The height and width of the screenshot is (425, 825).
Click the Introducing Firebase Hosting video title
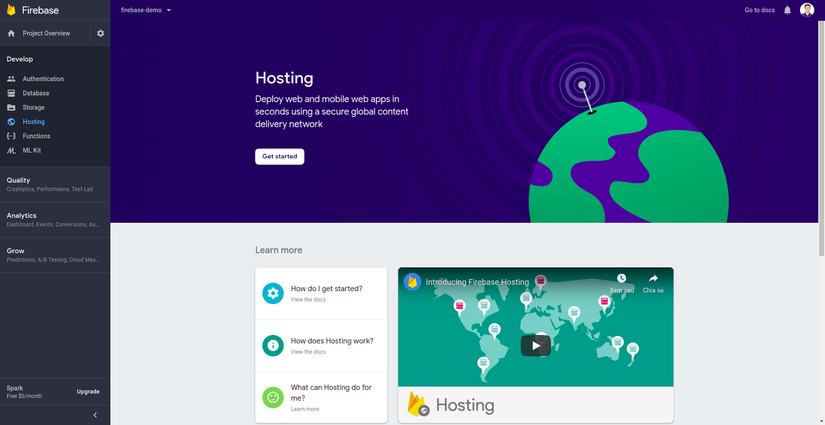tap(477, 282)
